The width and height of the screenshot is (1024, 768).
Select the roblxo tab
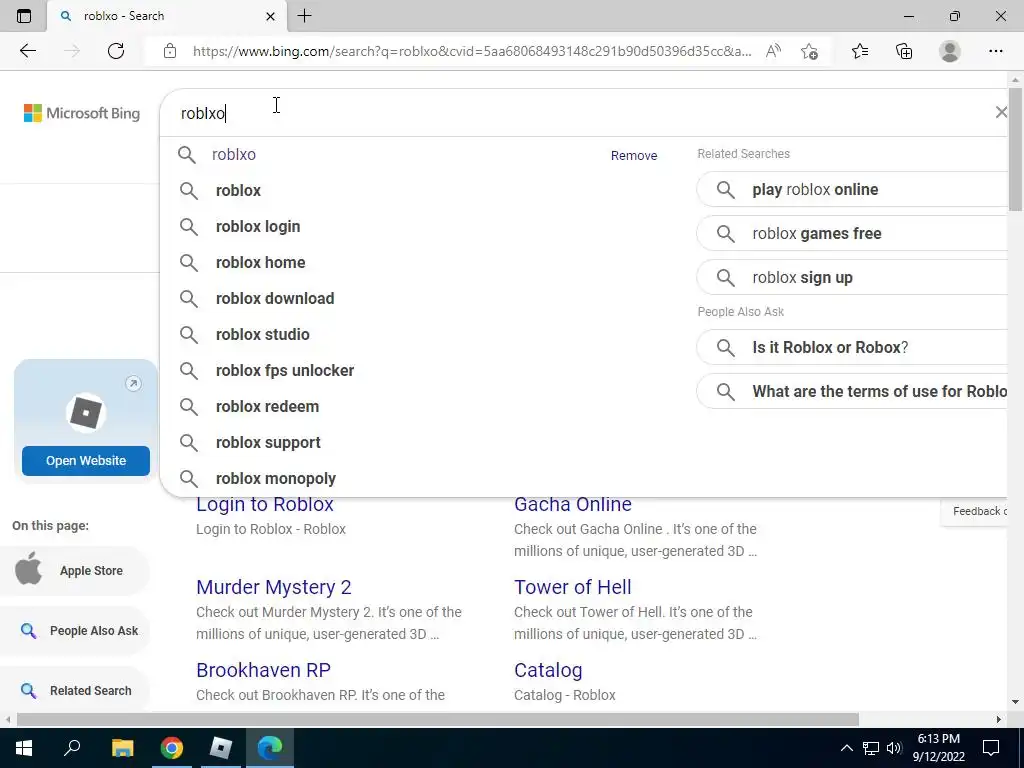tap(167, 16)
